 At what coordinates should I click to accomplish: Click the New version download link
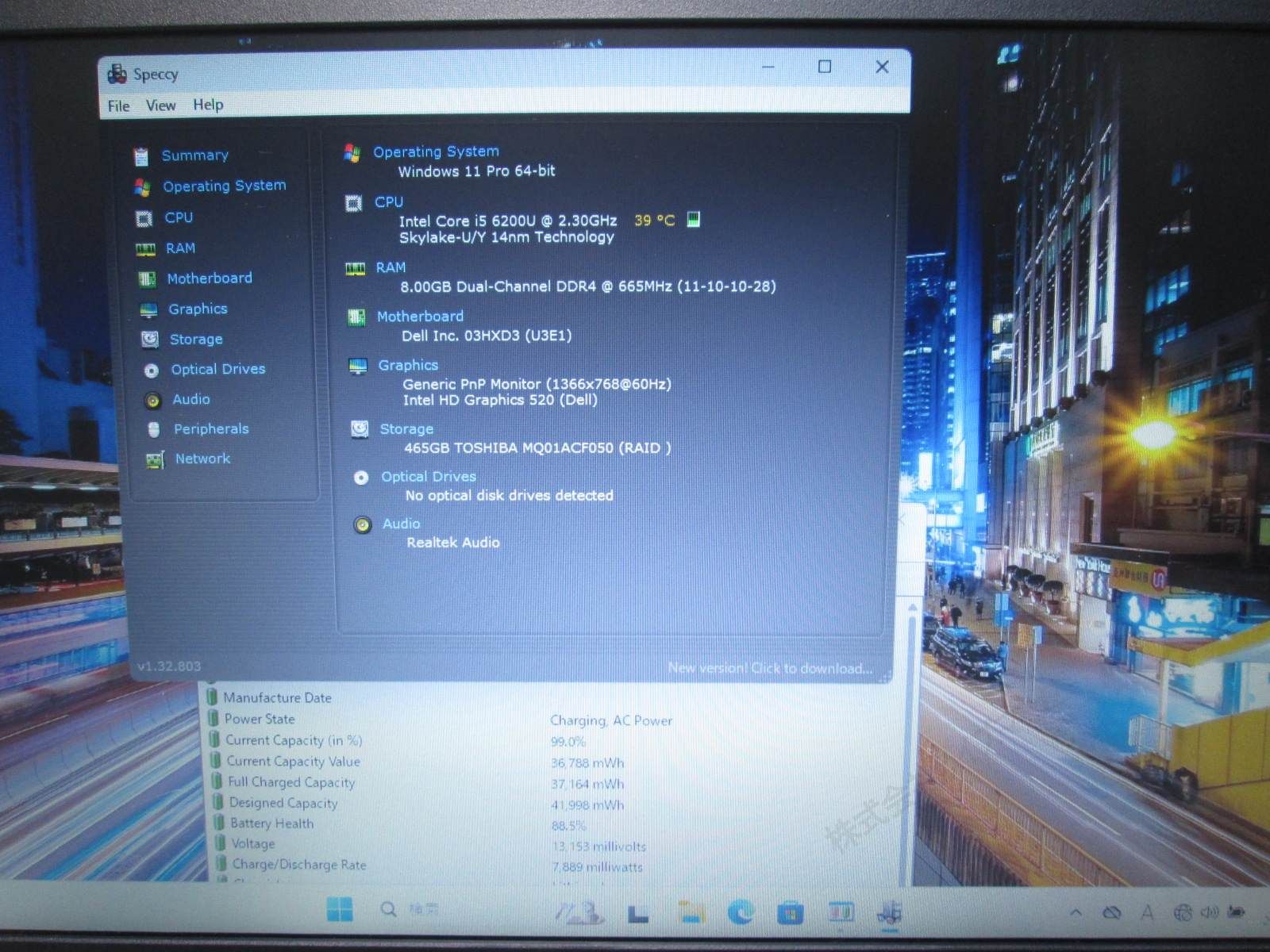point(768,668)
